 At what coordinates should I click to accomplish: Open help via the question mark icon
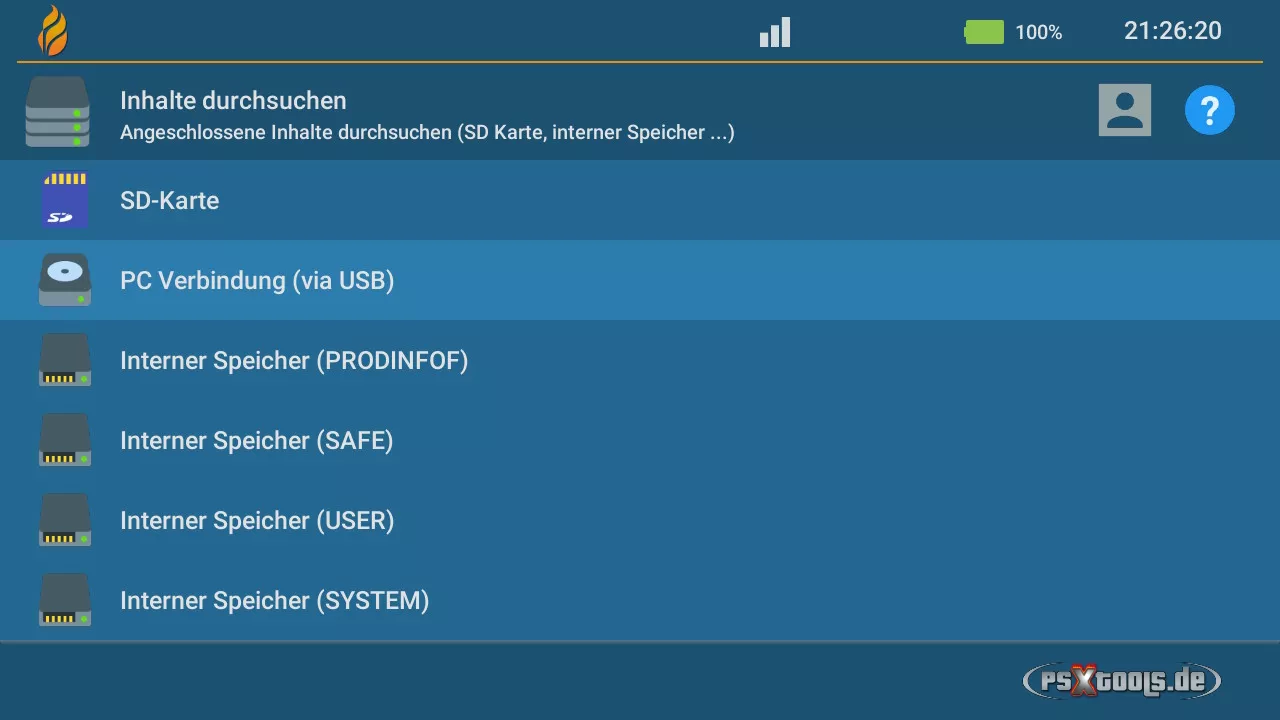[1210, 110]
